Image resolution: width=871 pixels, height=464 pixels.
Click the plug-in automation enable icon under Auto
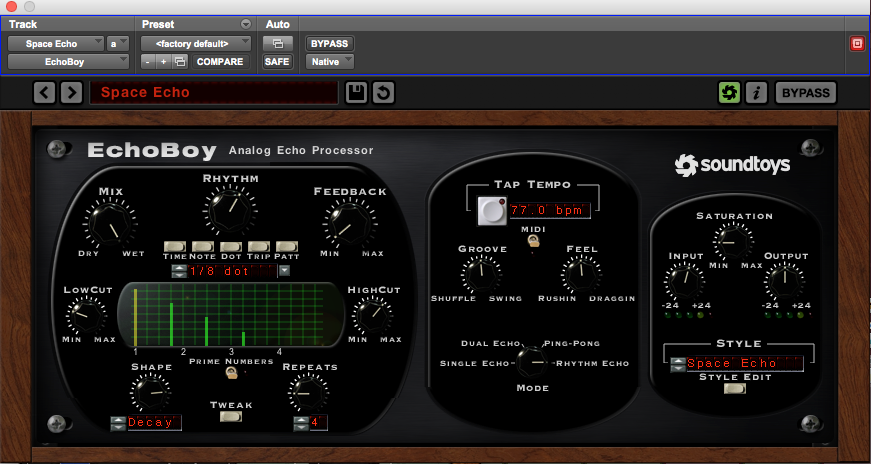click(277, 43)
